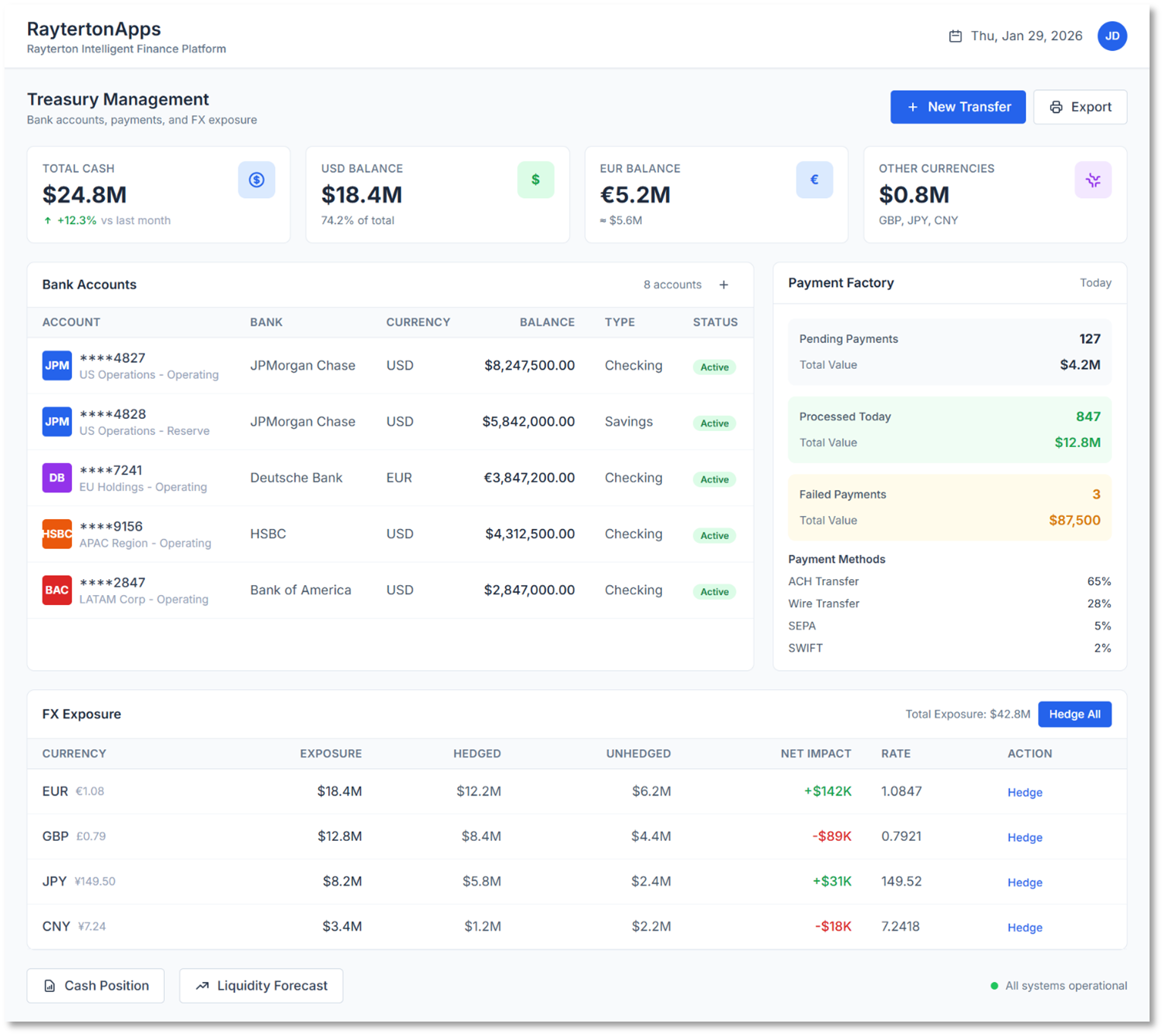
Task: Open the Failed Payments card
Action: pos(949,508)
